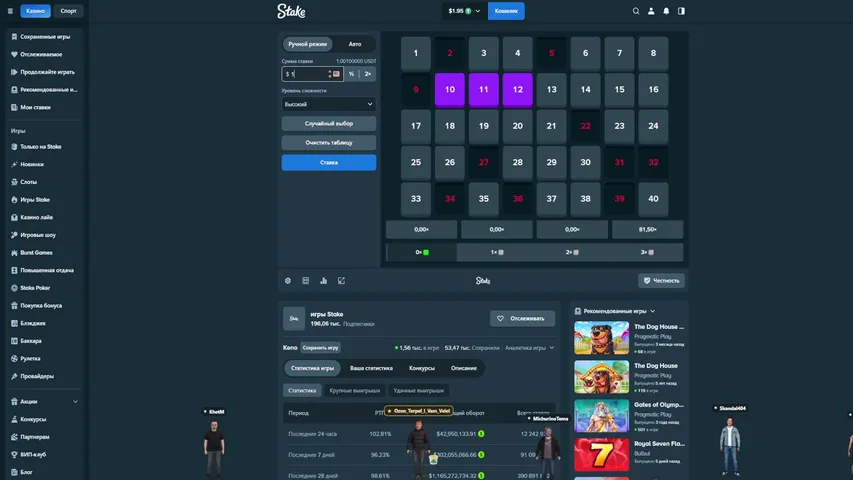Click the Кошелек wallet button
Screen dimensions: 853x480
pyautogui.click(x=506, y=11)
